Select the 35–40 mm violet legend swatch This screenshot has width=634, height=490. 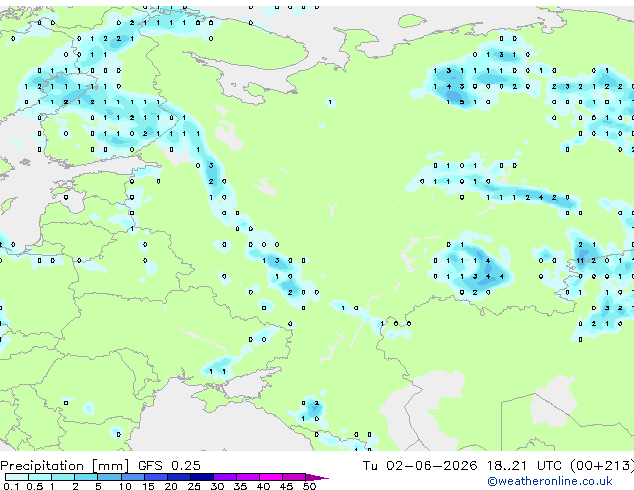click(x=247, y=477)
